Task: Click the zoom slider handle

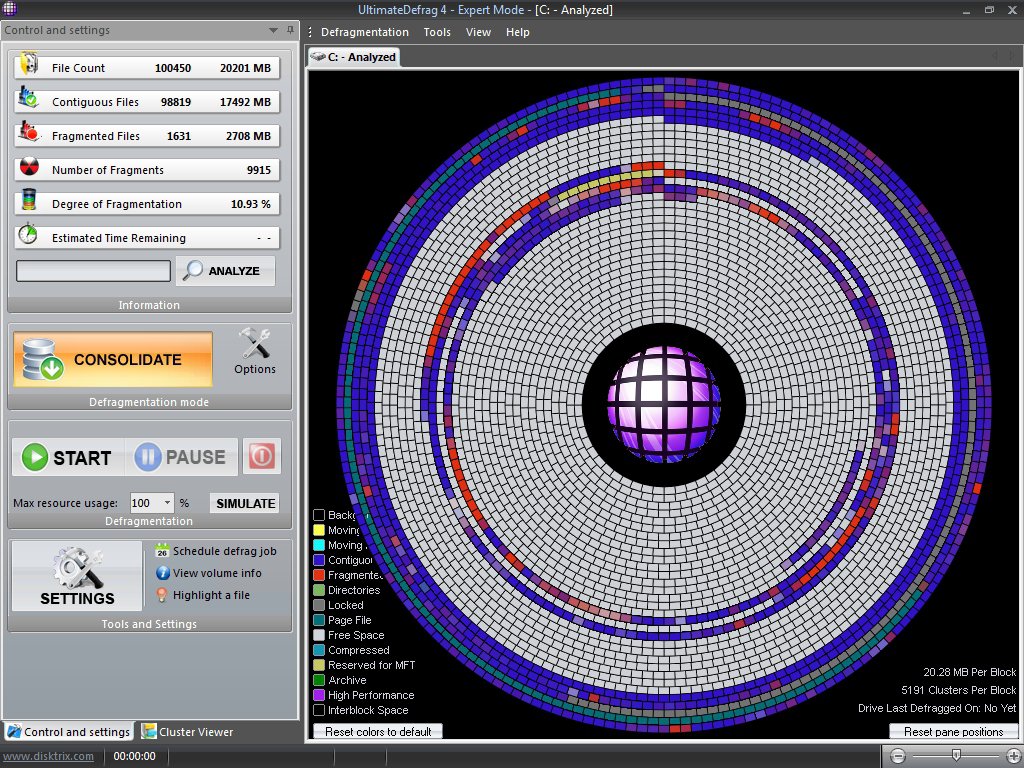Action: (956, 756)
